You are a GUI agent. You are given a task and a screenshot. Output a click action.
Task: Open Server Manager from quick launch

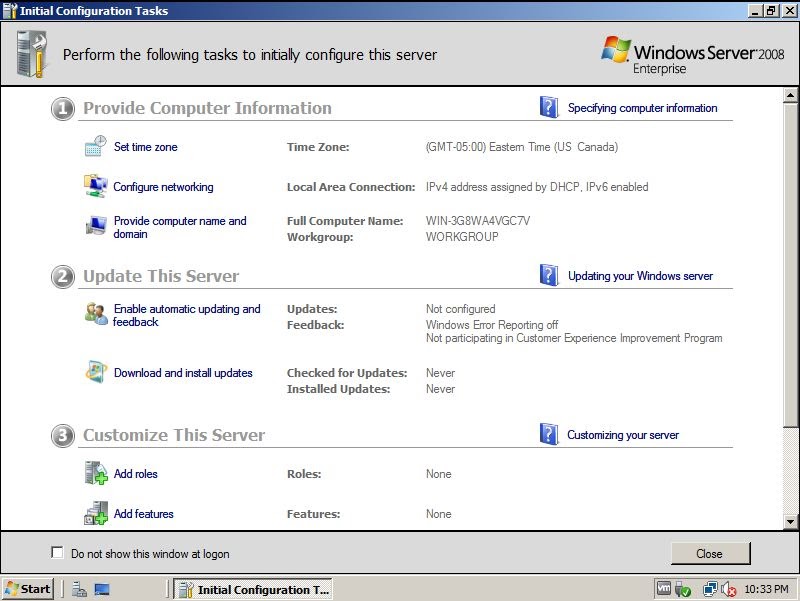(x=79, y=589)
